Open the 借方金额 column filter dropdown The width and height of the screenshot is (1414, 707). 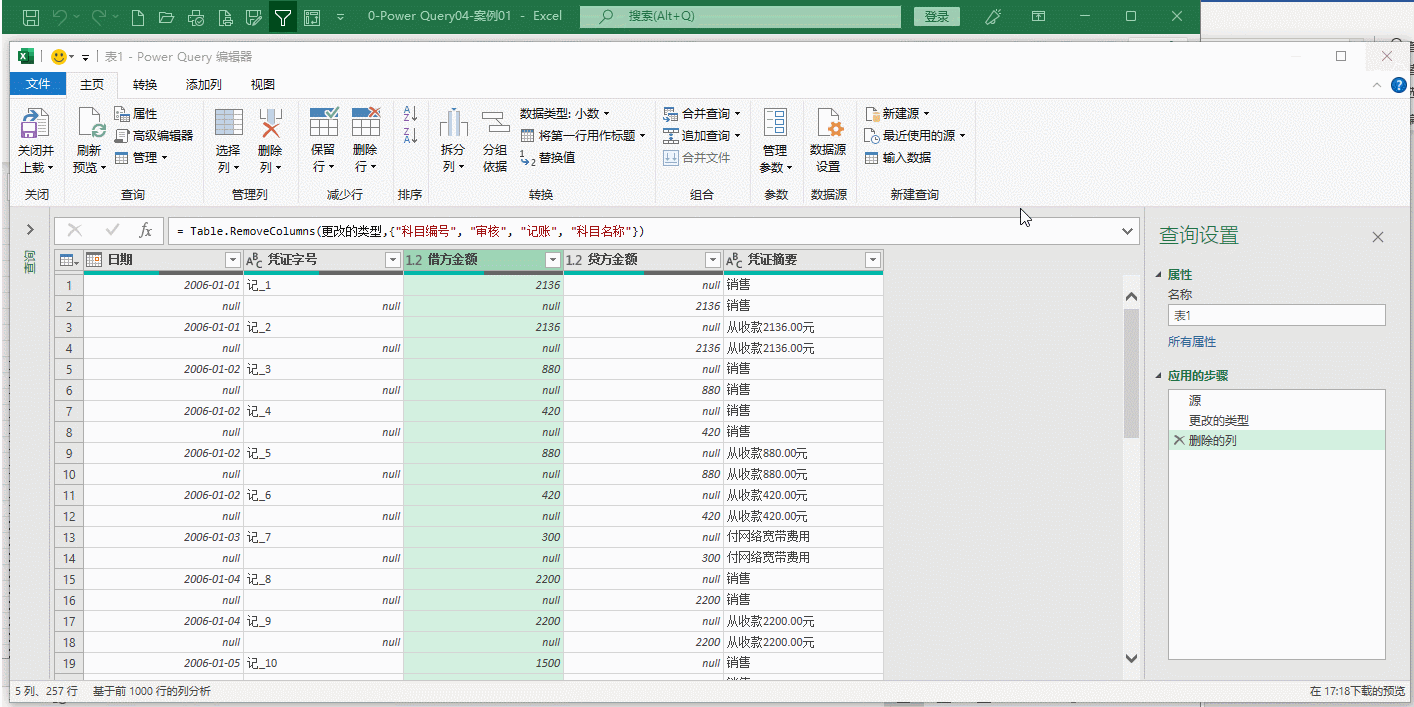click(553, 260)
